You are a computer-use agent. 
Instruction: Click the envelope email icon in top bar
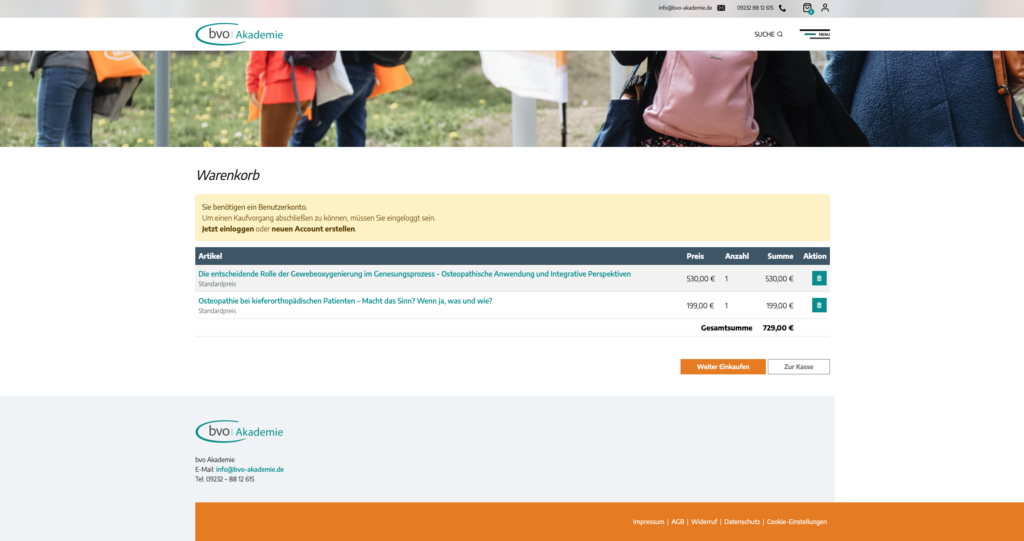point(721,8)
